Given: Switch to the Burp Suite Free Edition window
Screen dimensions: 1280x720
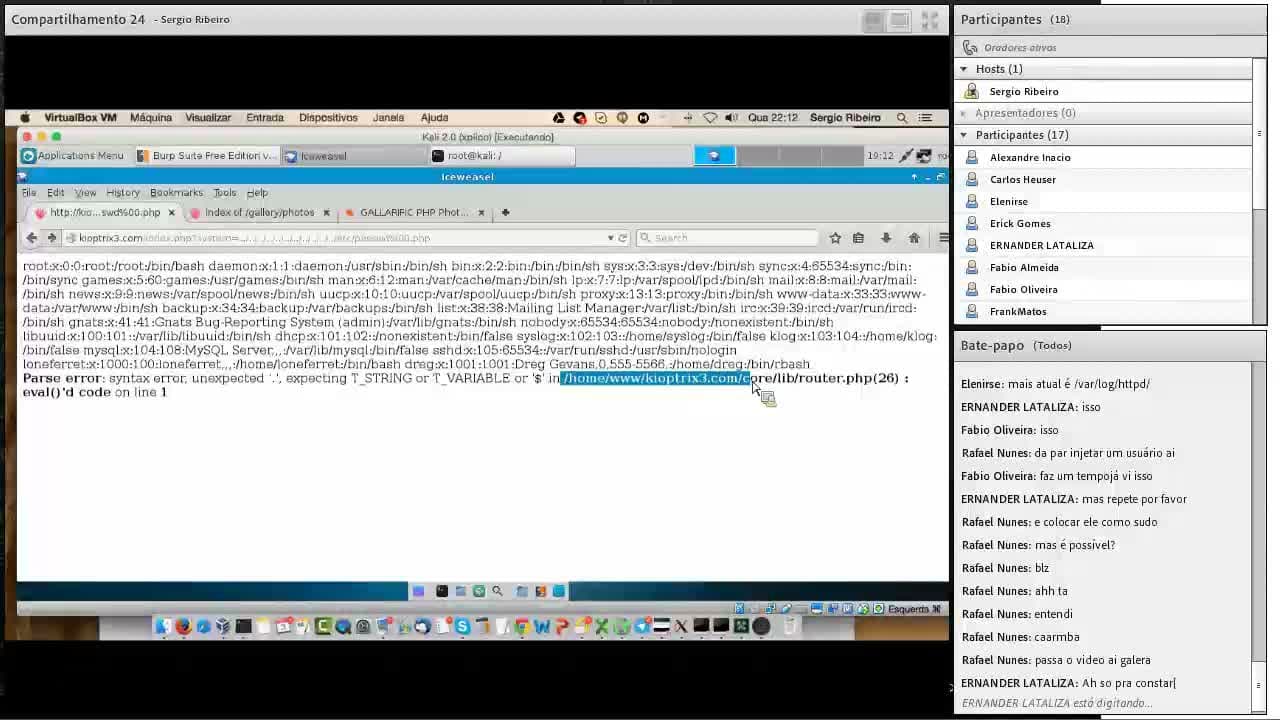Looking at the screenshot, I should (206, 156).
